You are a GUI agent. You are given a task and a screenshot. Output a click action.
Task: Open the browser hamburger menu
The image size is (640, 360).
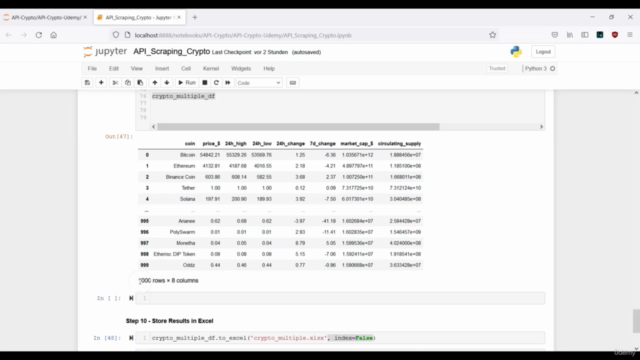(x=630, y=35)
